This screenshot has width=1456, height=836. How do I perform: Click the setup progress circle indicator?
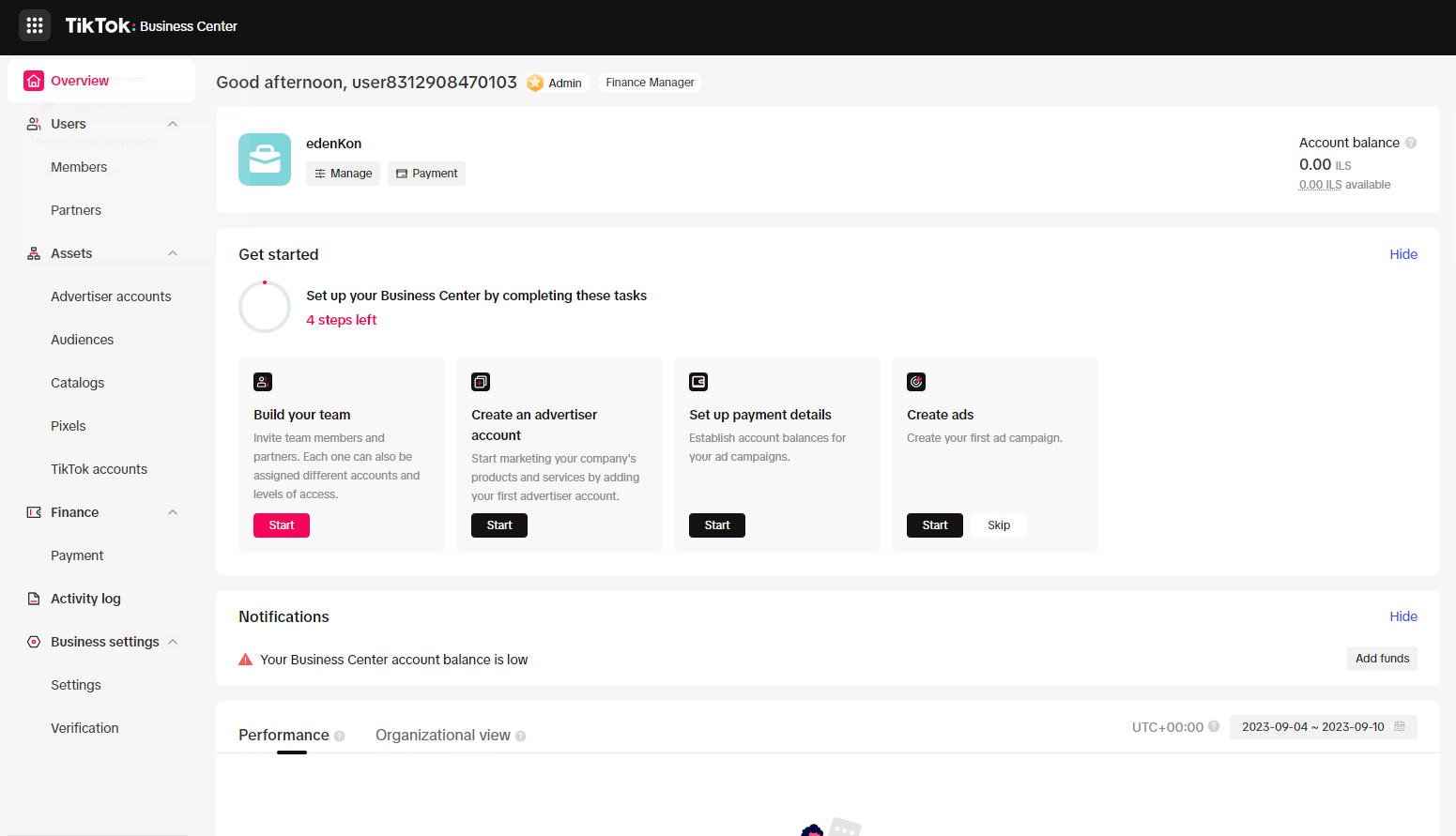tap(265, 307)
